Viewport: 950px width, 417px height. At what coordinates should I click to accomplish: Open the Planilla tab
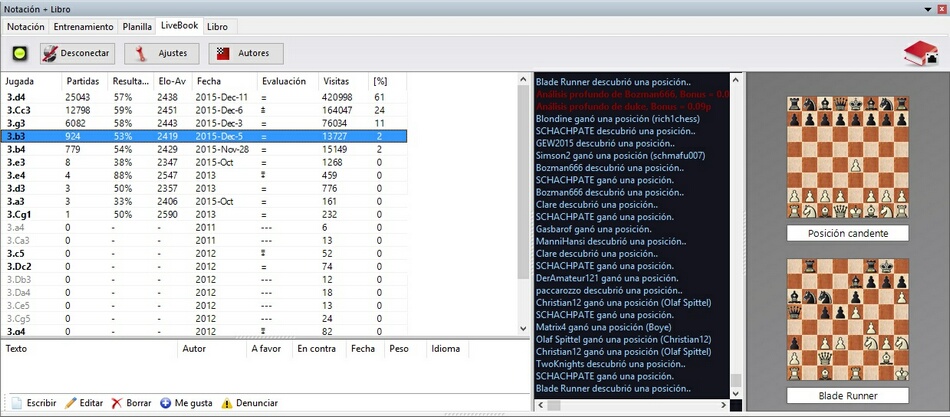[x=137, y=27]
